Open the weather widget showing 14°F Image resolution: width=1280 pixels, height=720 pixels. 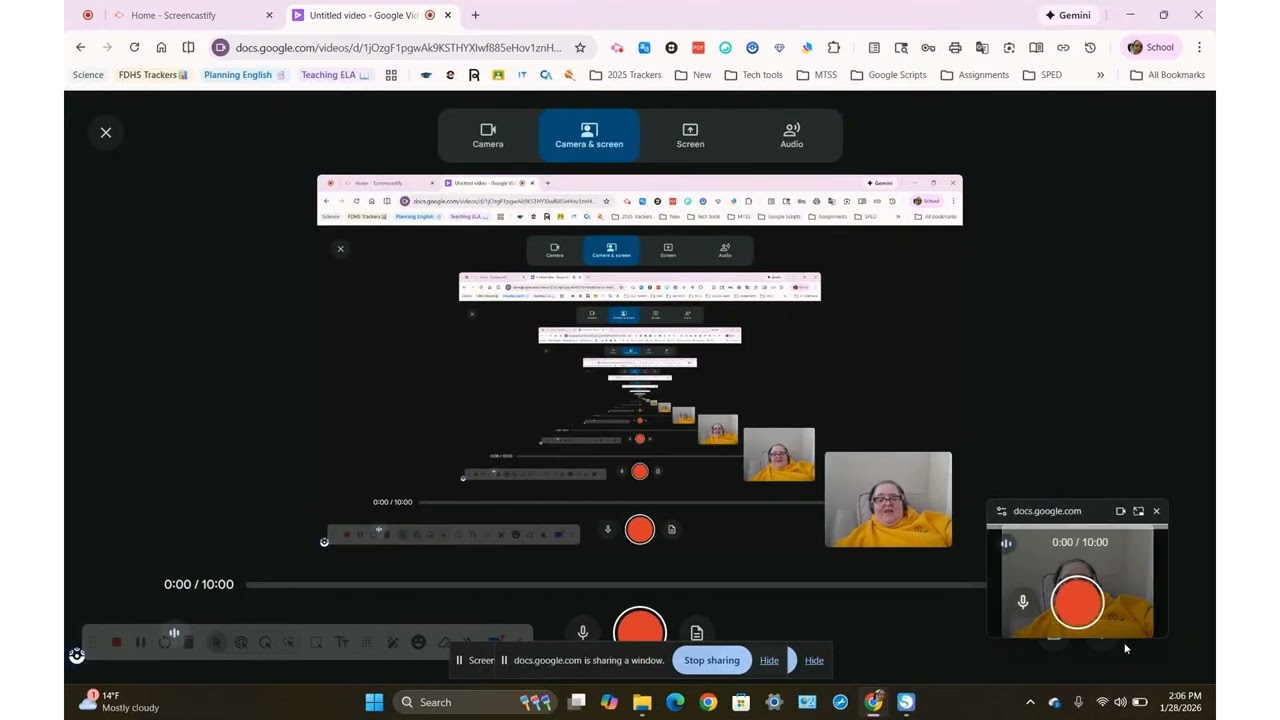pyautogui.click(x=119, y=701)
